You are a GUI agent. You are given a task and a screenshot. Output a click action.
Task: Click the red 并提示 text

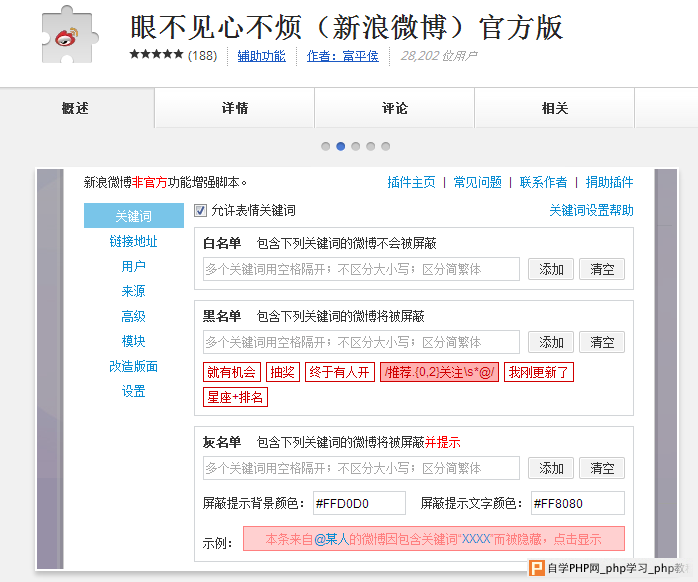[442, 442]
